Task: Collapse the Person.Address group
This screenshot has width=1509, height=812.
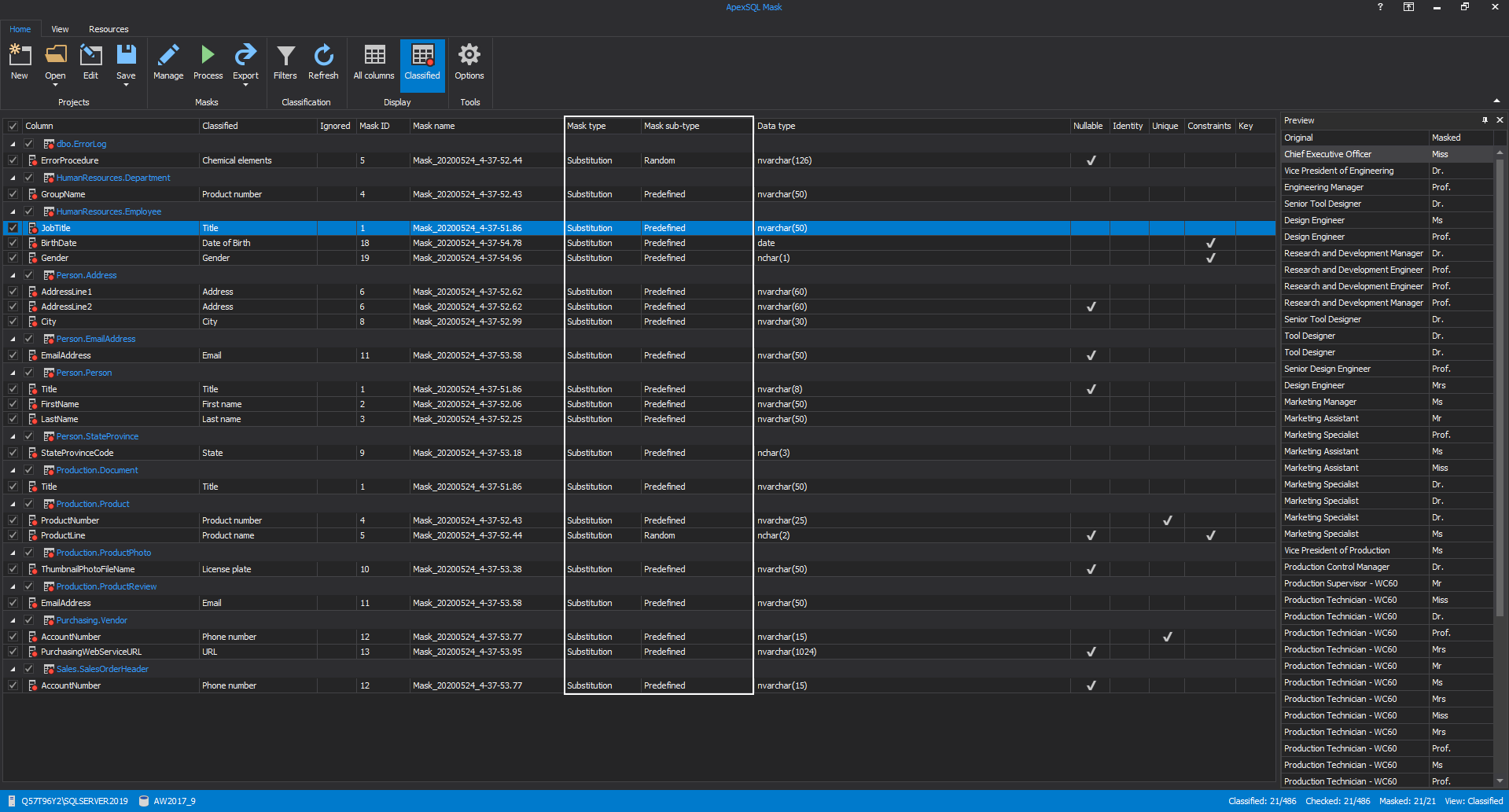Action: click(x=13, y=275)
